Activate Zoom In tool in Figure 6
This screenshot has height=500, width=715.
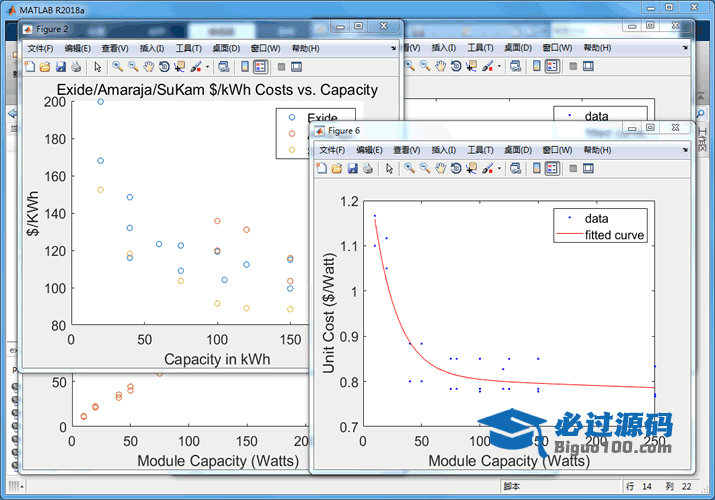pyautogui.click(x=409, y=169)
